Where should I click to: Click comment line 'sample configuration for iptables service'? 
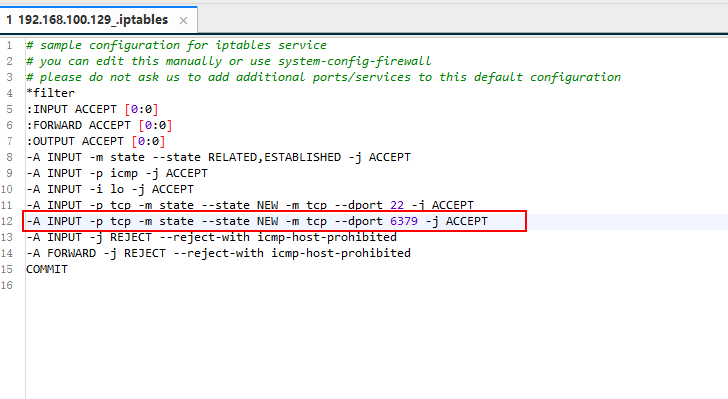coord(176,45)
